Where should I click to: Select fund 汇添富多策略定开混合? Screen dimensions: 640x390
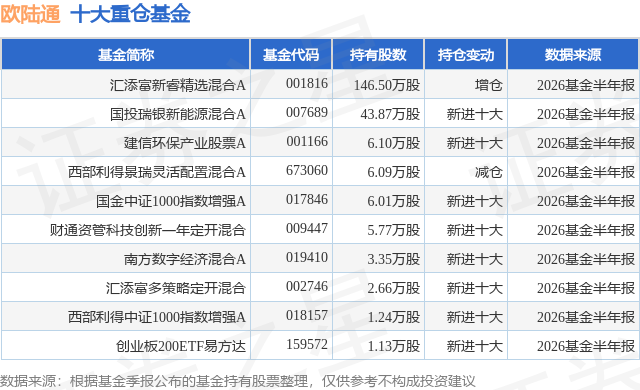(176, 288)
